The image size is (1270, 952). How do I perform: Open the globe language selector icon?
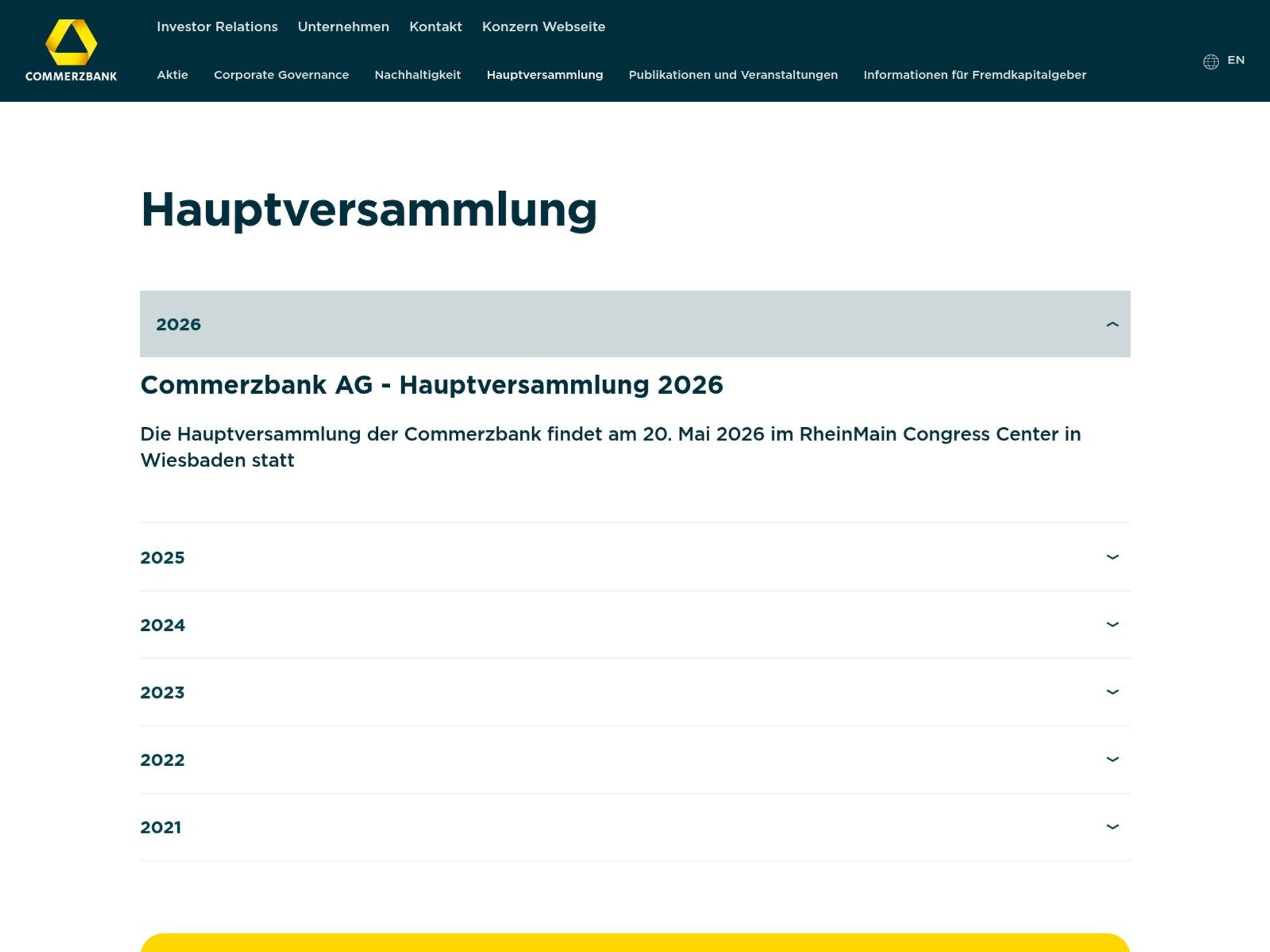[1210, 60]
